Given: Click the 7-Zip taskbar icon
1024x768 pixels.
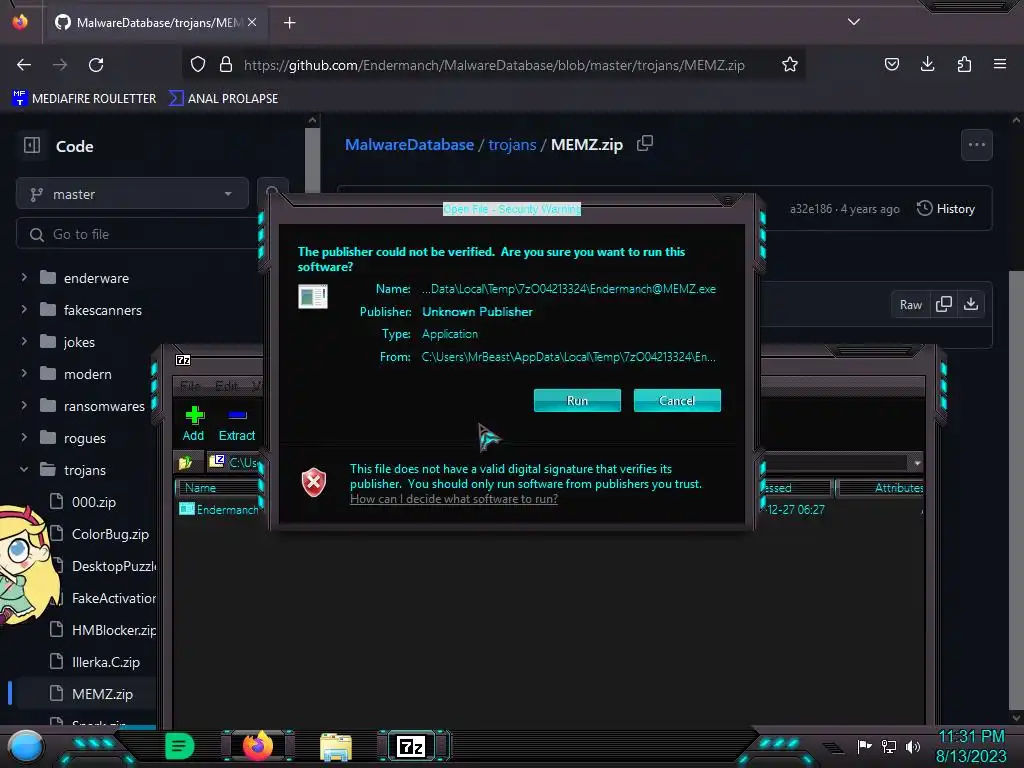Looking at the screenshot, I should (411, 746).
